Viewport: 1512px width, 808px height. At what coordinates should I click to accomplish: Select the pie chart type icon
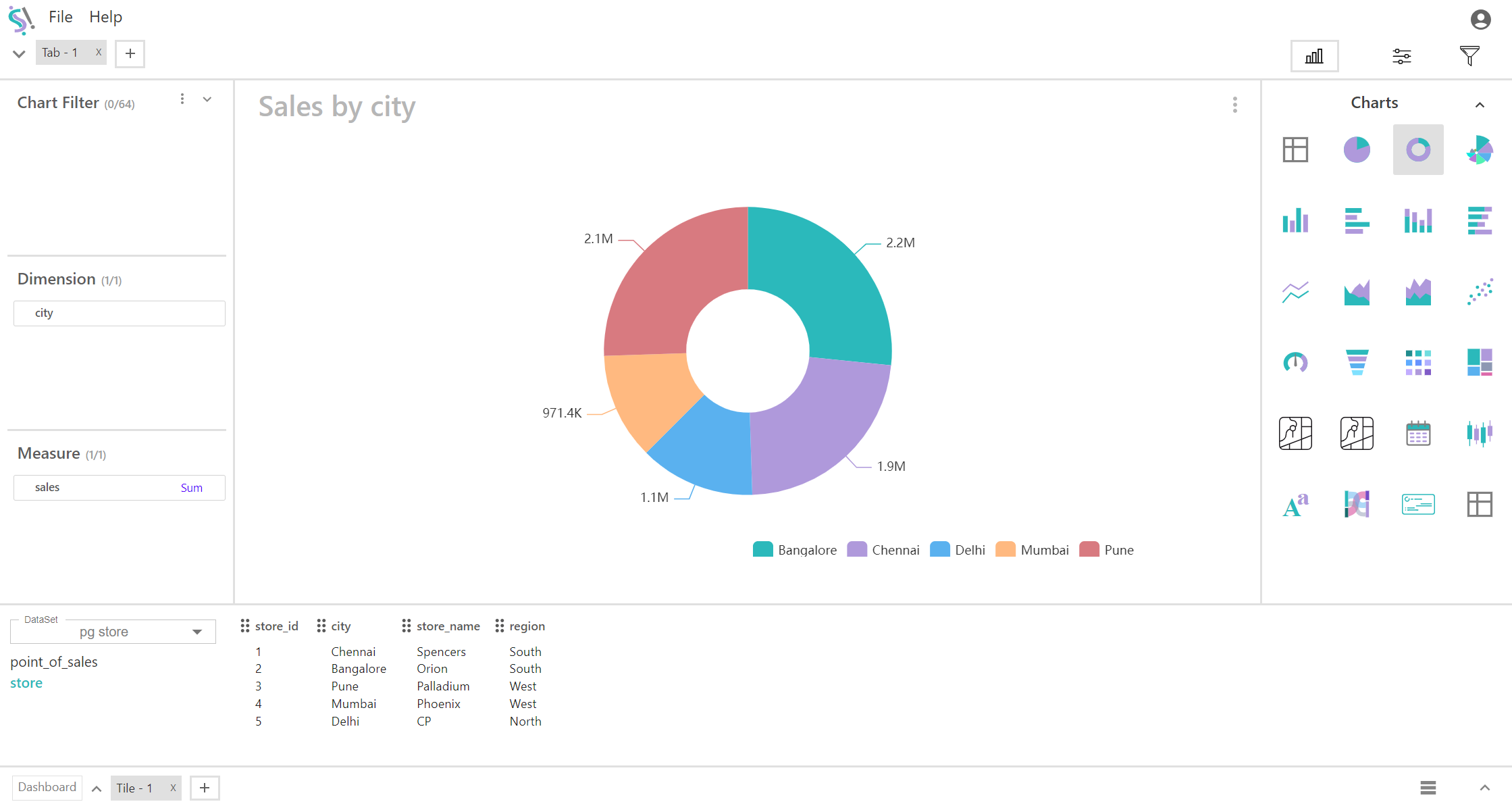click(1357, 149)
